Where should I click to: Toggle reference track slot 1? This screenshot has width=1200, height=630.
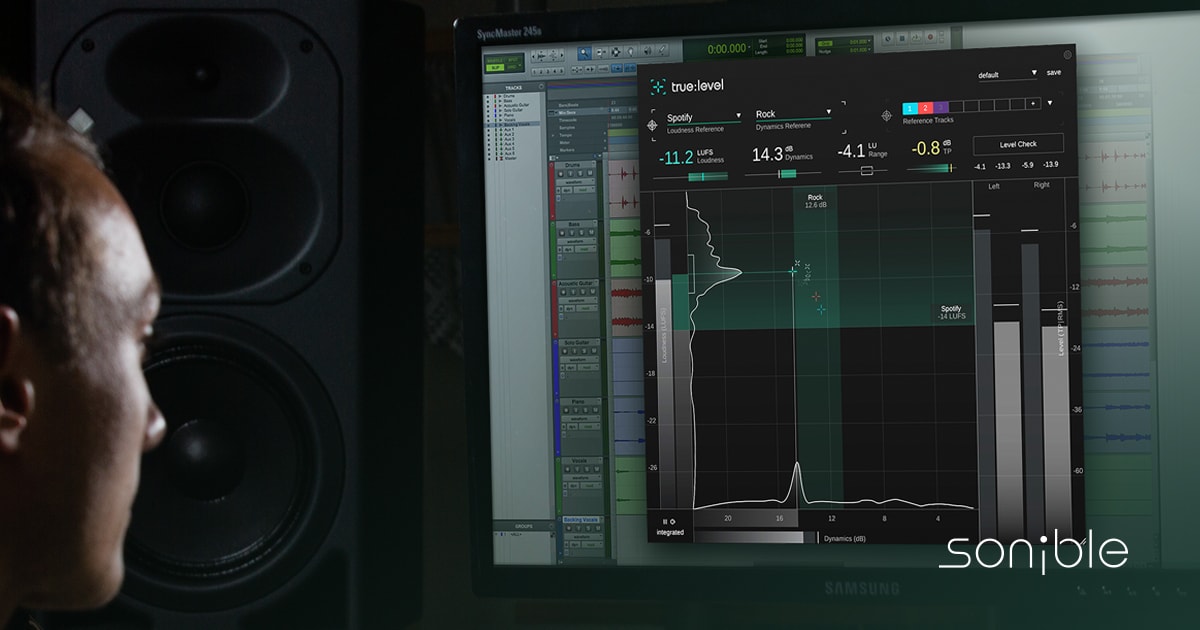click(910, 108)
